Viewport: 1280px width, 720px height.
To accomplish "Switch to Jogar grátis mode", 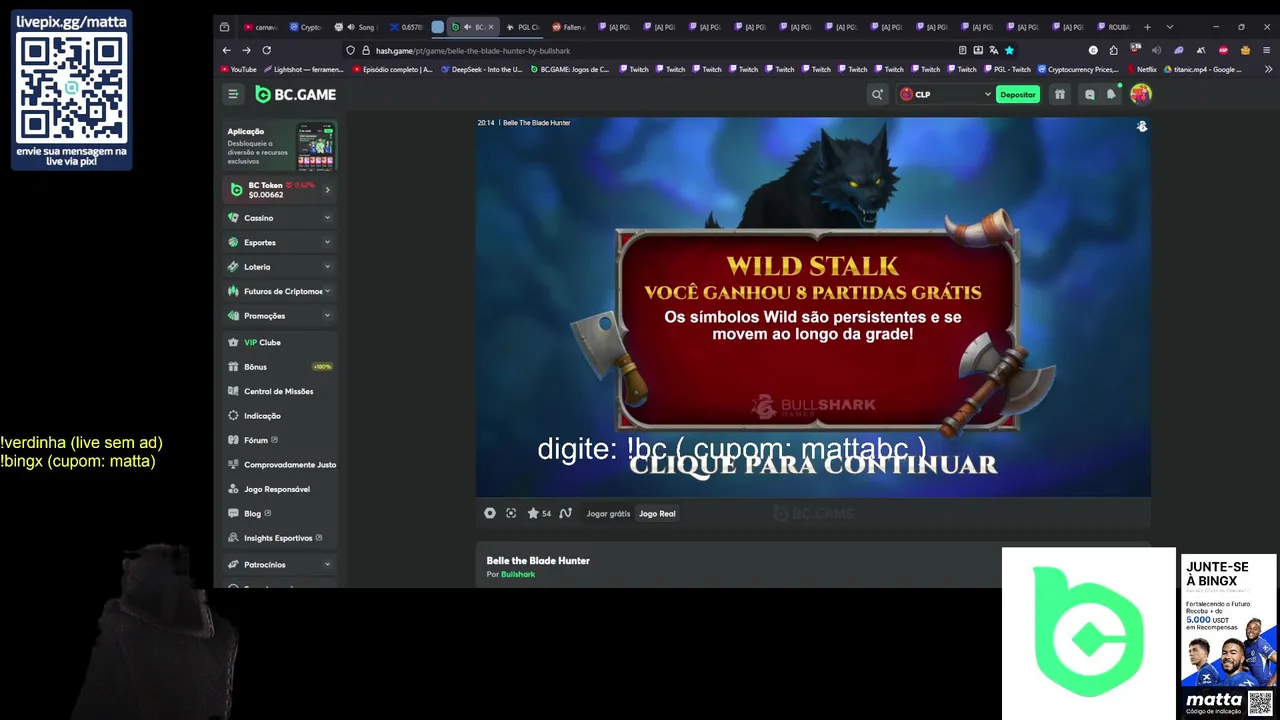I will [608, 513].
